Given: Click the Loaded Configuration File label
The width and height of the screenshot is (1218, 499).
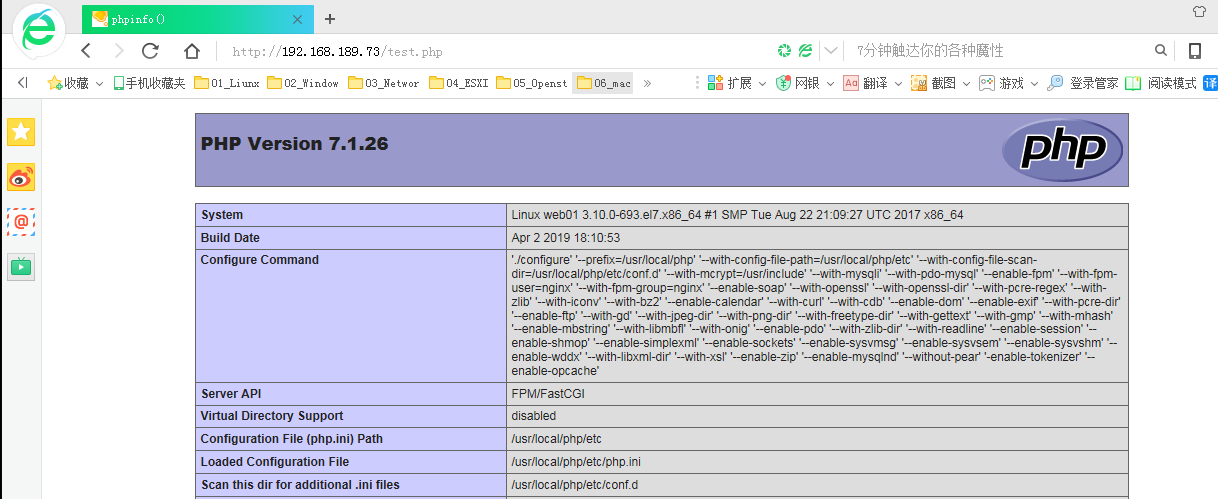Looking at the screenshot, I should [x=275, y=462].
